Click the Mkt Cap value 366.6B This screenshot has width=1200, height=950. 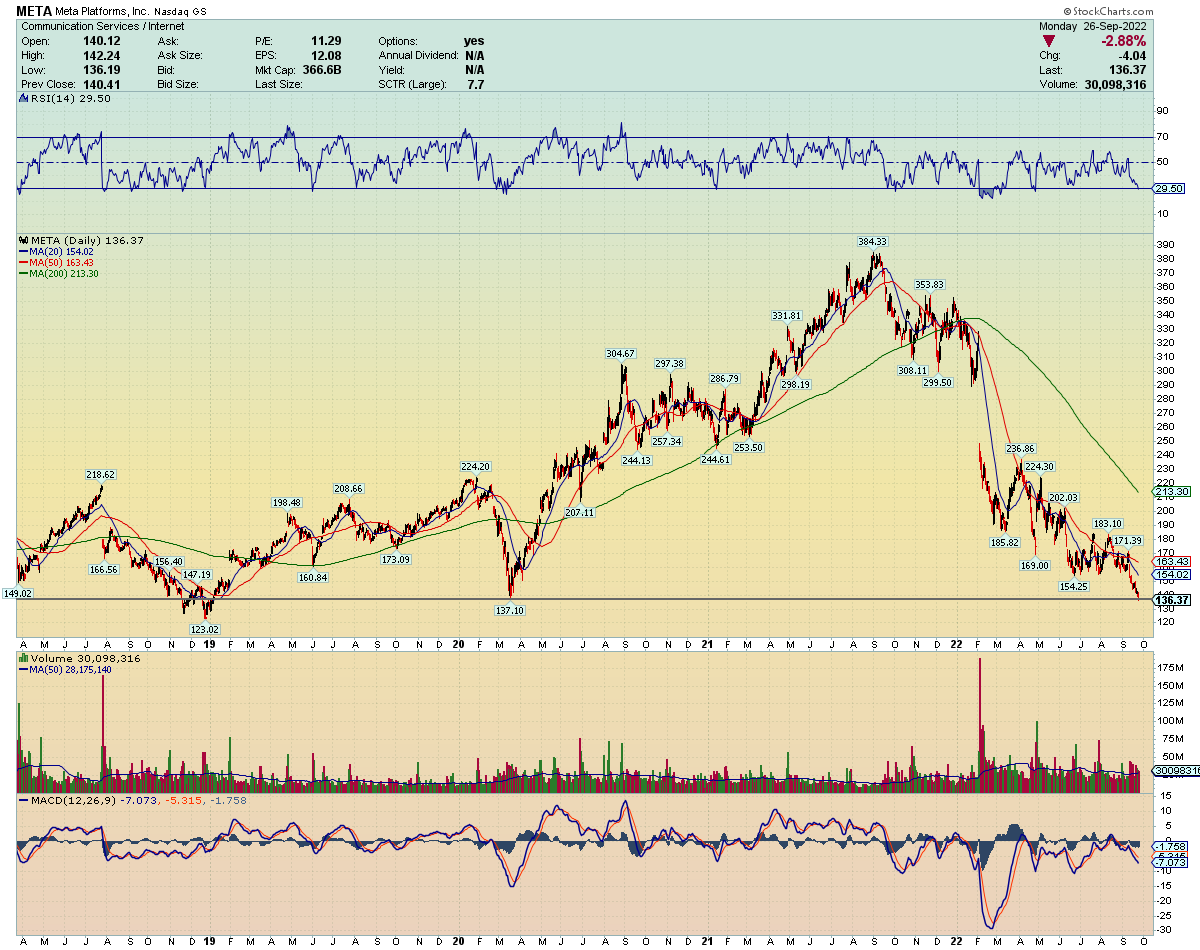(x=322, y=70)
